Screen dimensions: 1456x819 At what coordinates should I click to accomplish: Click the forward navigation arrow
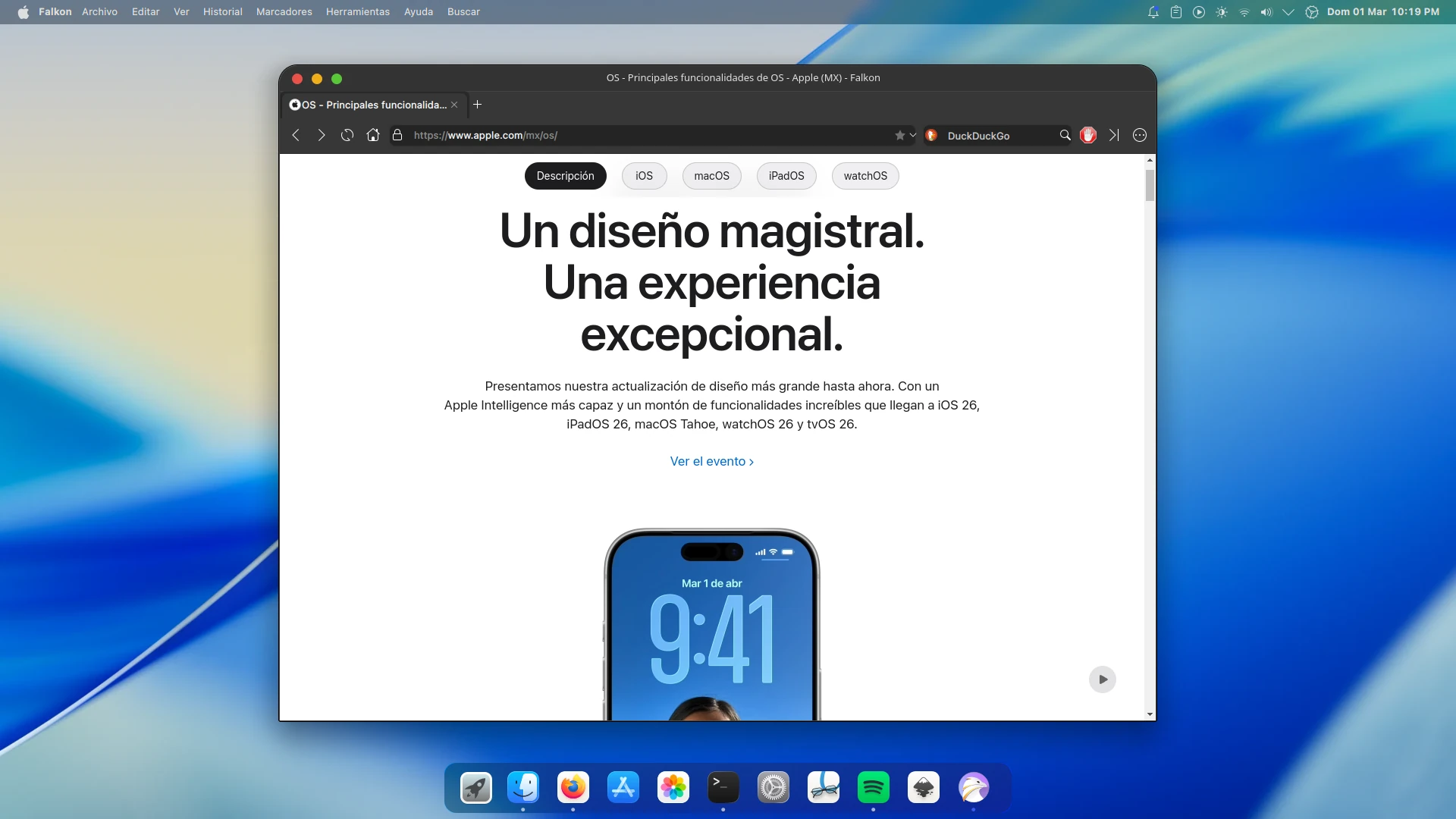click(322, 135)
